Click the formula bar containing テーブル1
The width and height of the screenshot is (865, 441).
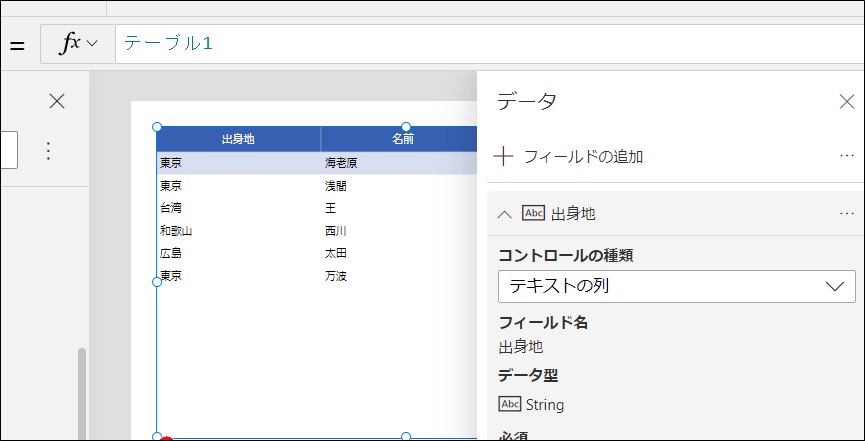point(490,44)
